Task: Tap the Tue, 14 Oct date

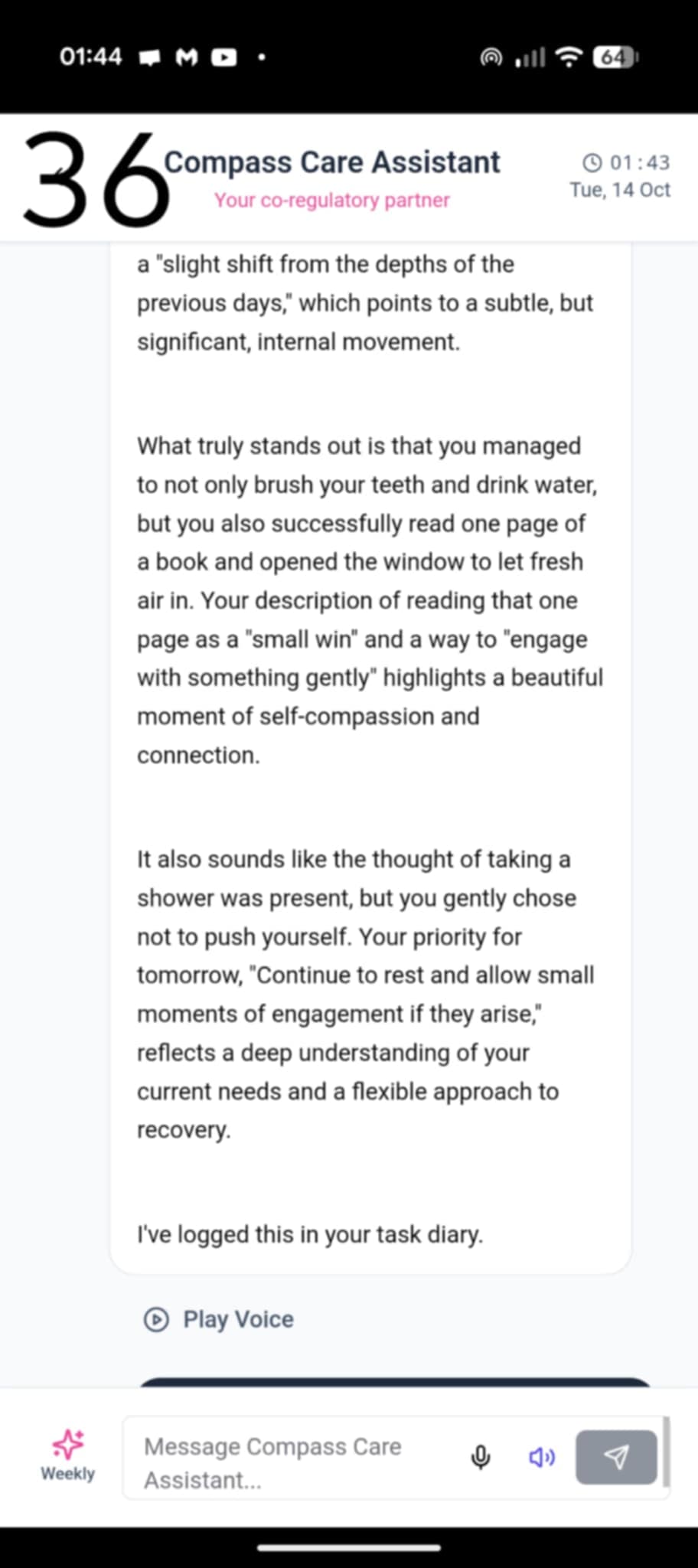Action: (x=620, y=190)
